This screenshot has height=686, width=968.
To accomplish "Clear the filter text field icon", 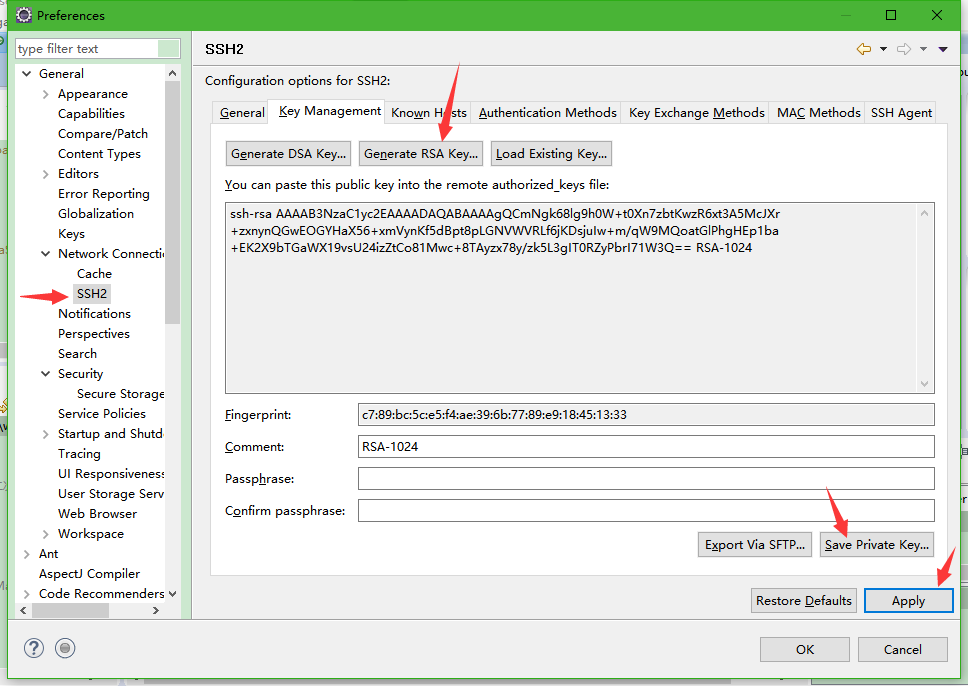I will (168, 49).
